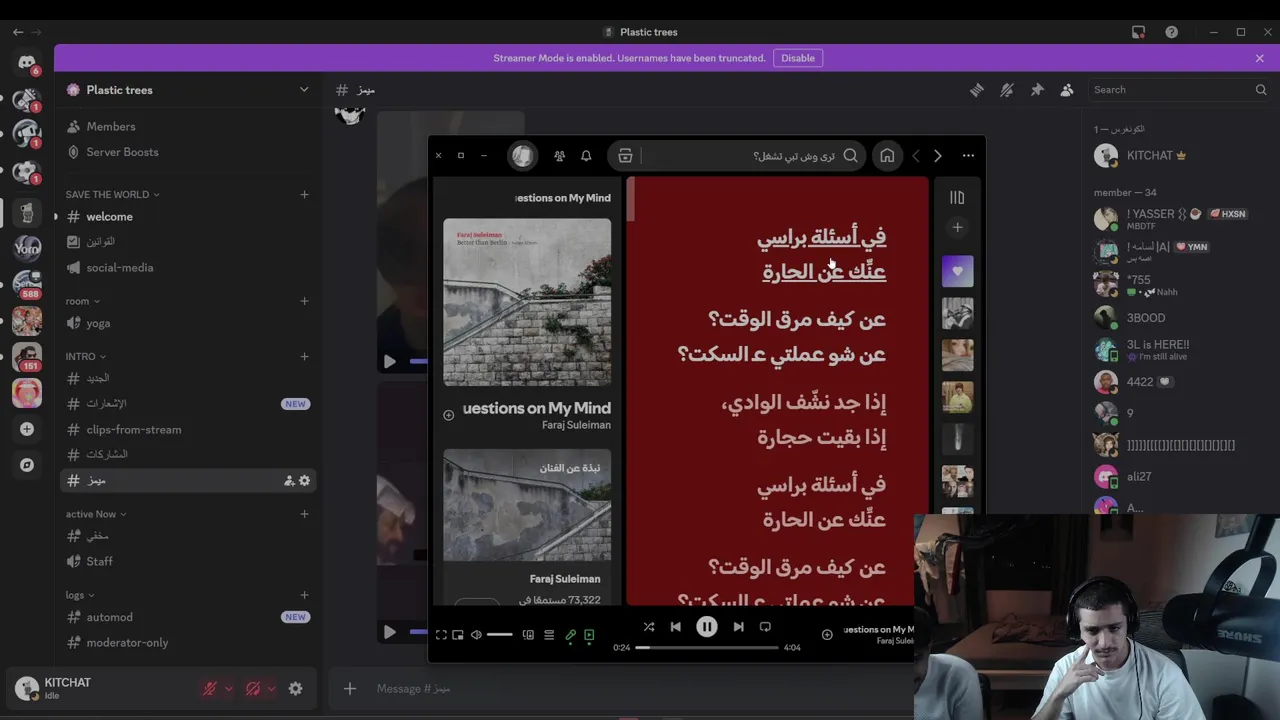Toggle Spotify shuffle
1280x720 pixels.
tap(649, 627)
